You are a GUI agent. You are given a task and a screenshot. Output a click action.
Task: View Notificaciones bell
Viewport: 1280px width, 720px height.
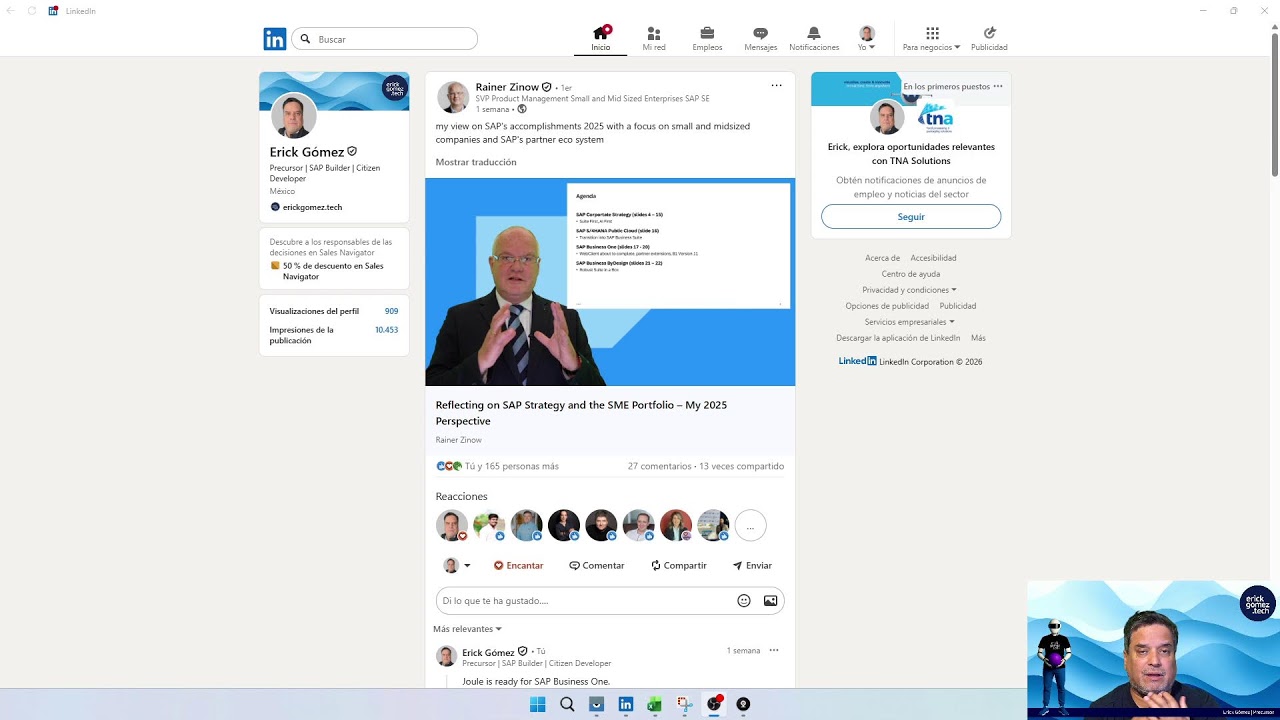click(x=814, y=39)
